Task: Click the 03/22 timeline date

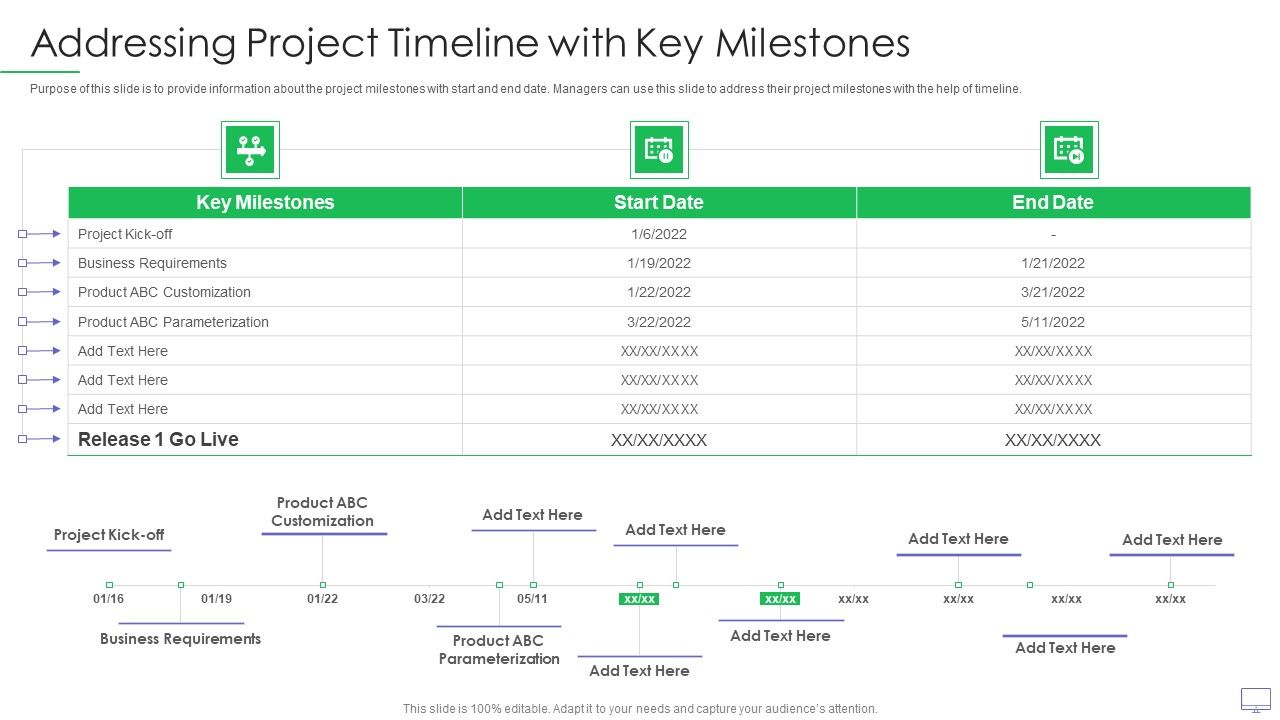Action: pos(429,599)
